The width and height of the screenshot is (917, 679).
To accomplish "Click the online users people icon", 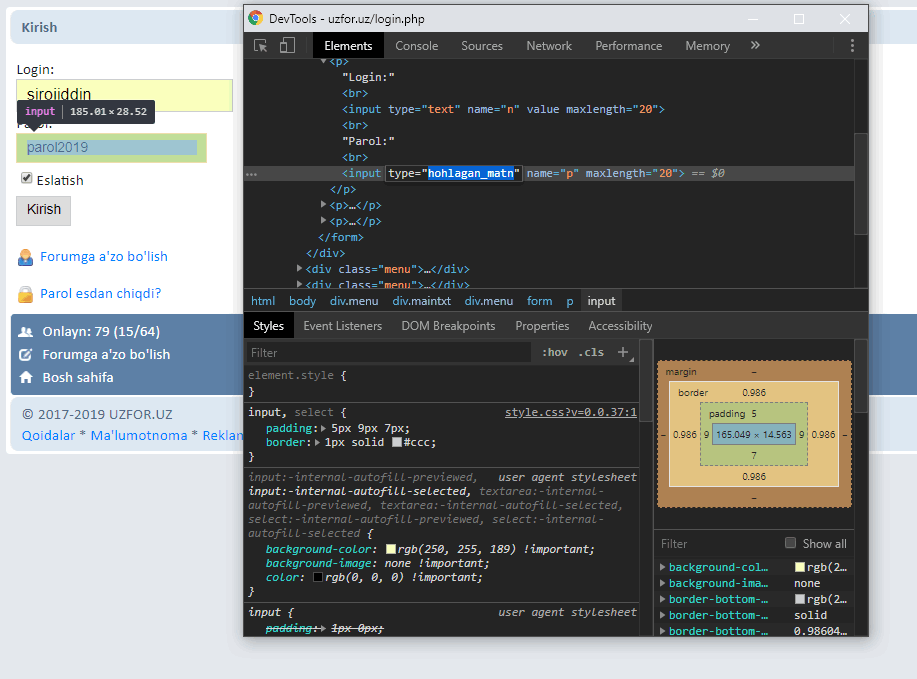I will tap(26, 332).
